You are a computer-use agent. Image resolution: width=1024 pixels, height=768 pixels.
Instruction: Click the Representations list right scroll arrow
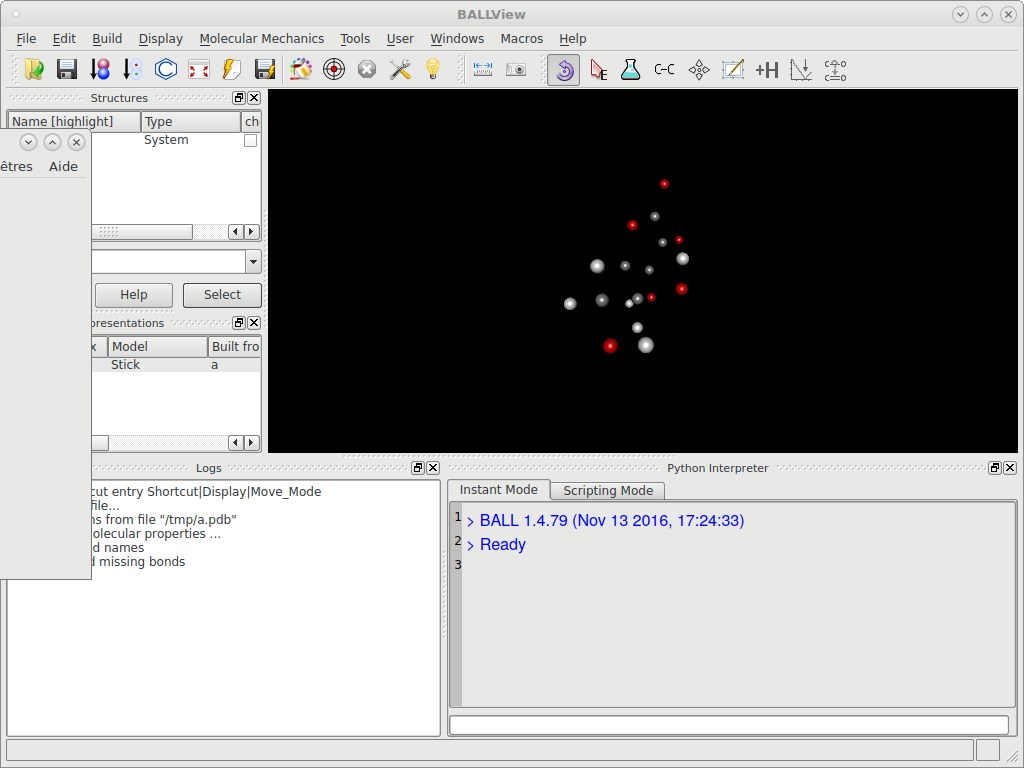251,443
